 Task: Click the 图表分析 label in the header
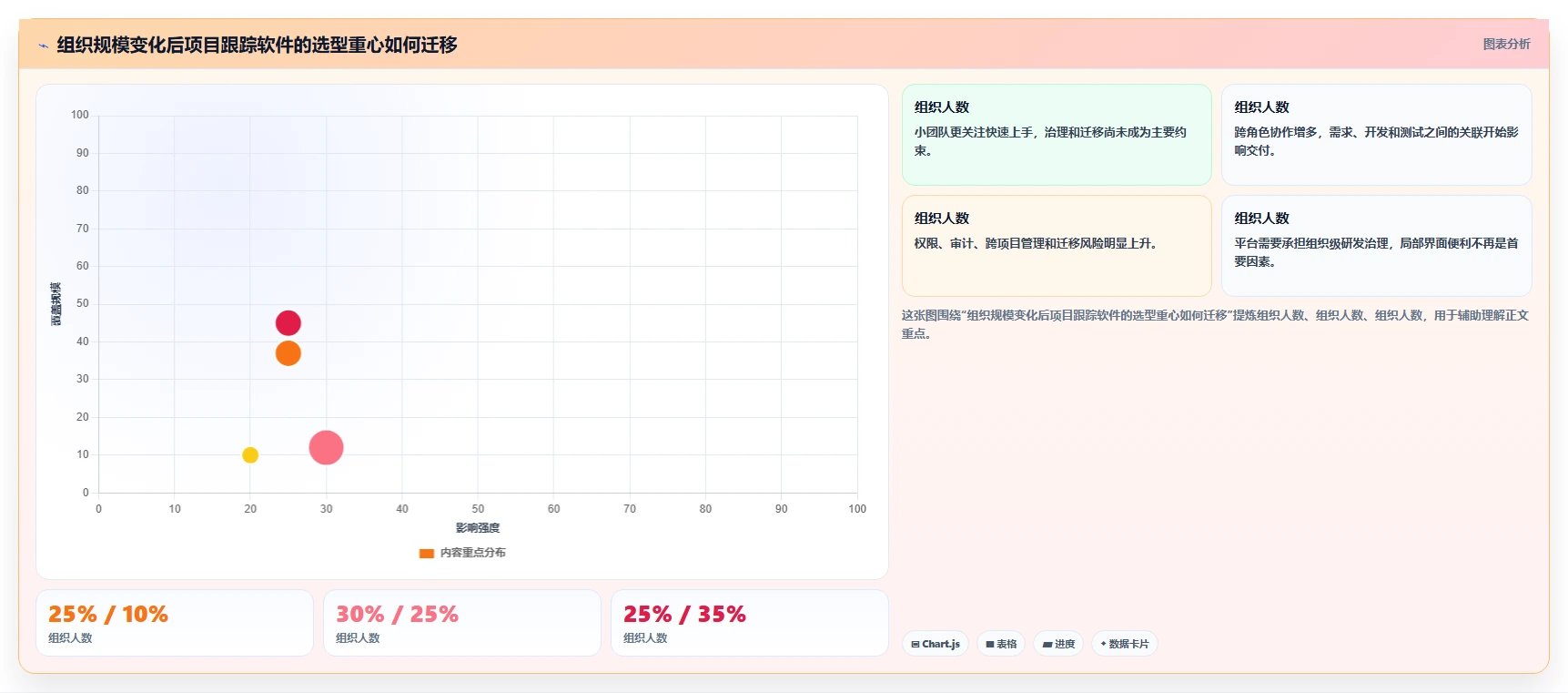click(x=1506, y=44)
